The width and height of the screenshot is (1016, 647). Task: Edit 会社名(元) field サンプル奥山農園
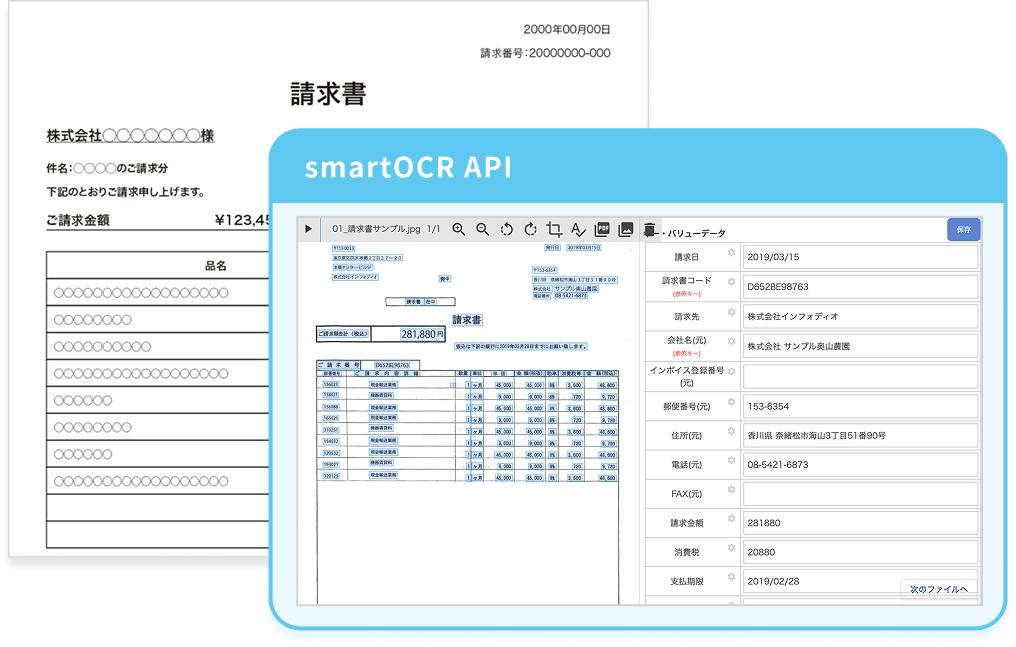860,346
